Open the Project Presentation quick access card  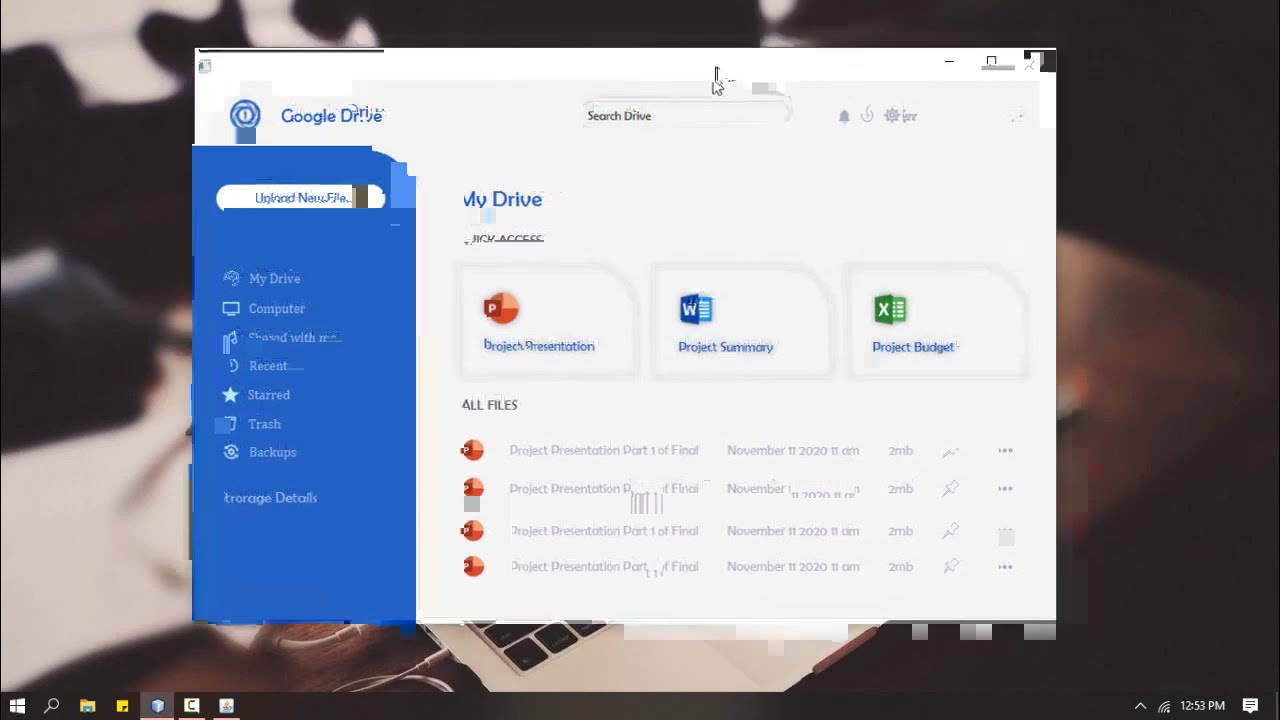(x=546, y=322)
